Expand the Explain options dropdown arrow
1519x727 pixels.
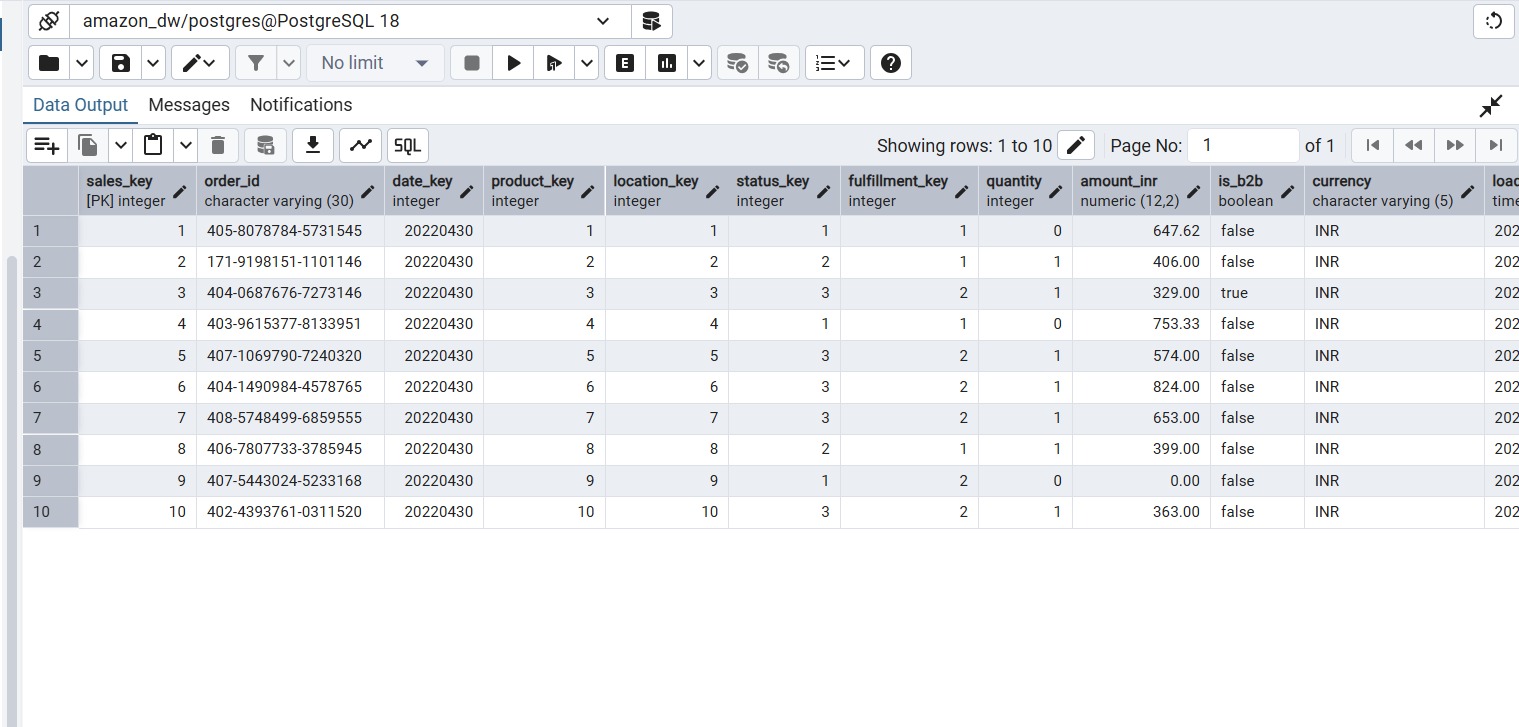click(x=699, y=63)
